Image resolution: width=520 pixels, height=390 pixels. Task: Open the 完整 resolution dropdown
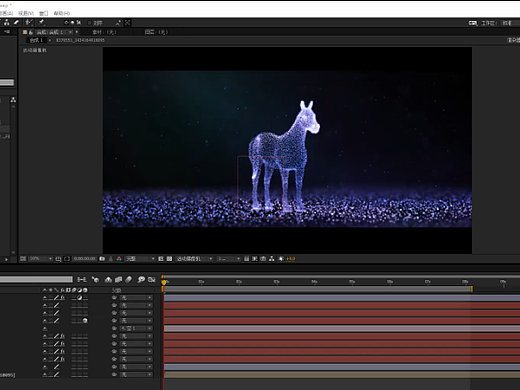[140, 259]
